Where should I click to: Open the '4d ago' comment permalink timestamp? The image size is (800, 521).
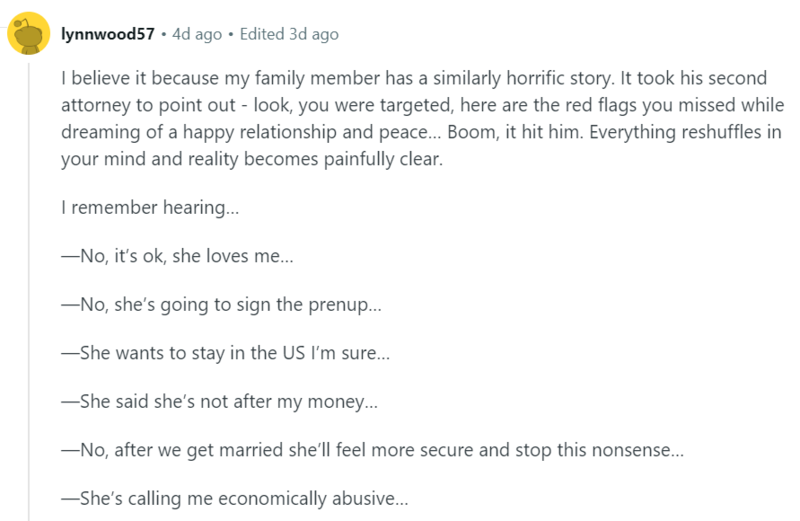click(x=197, y=34)
